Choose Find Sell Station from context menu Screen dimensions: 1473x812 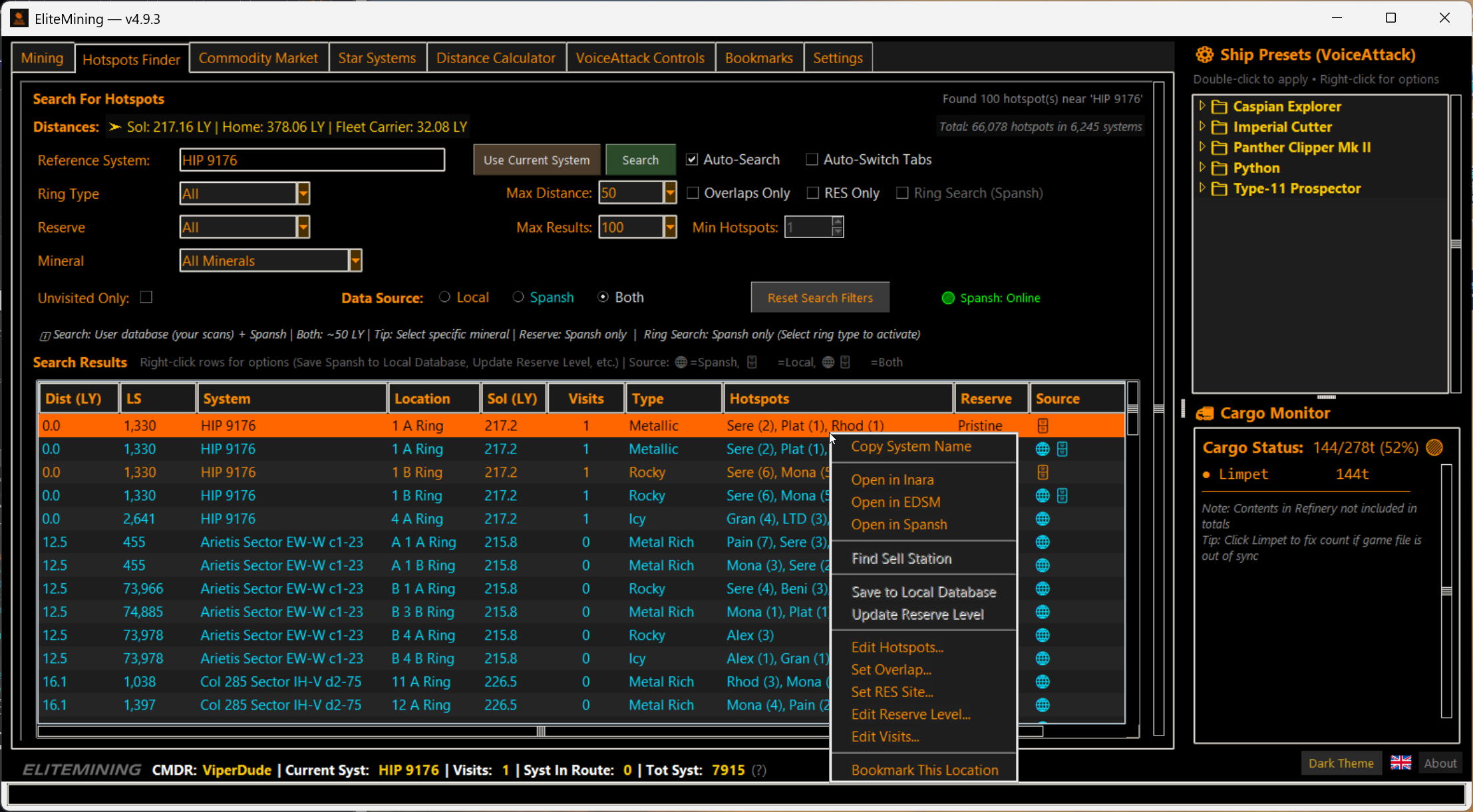(901, 559)
